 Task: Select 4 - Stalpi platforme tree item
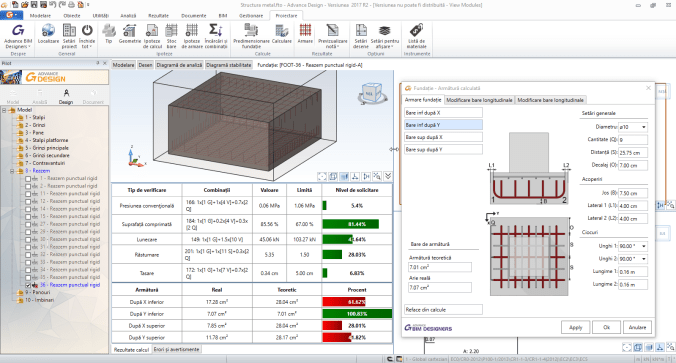[x=46, y=140]
